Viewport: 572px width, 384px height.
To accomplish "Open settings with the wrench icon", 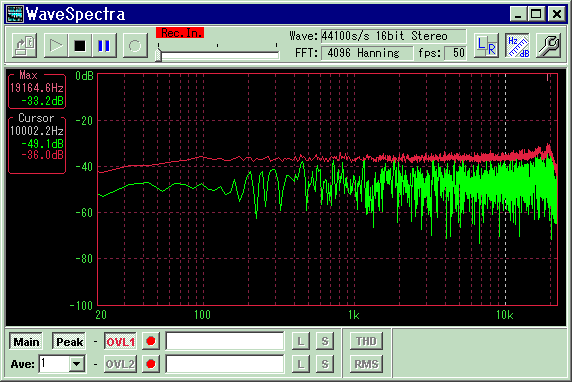I will (549, 46).
